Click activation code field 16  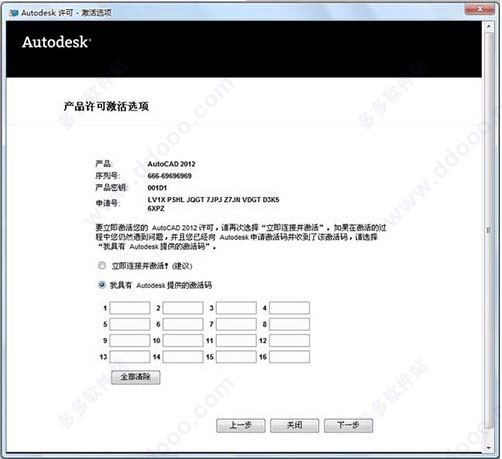pos(289,357)
